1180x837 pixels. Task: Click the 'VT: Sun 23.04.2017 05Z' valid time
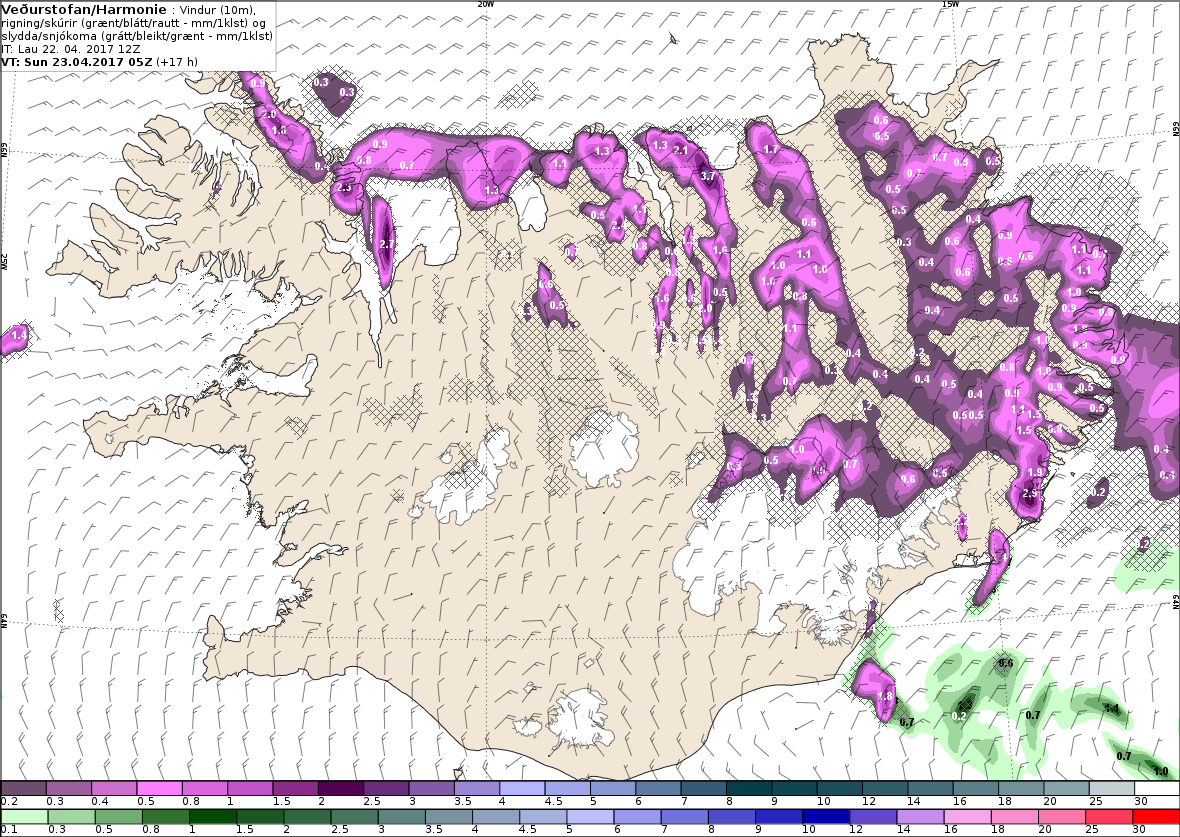pyautogui.click(x=78, y=62)
